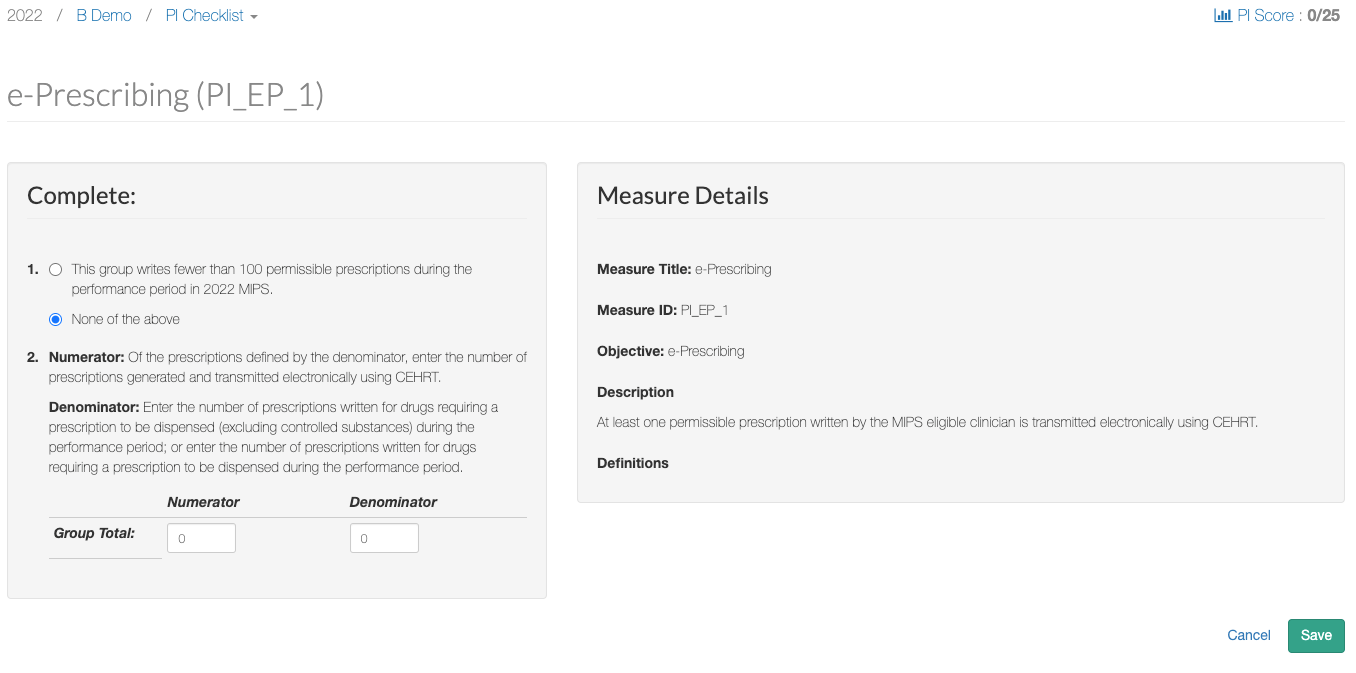Viewport: 1356px width, 673px height.
Task: Focus the Group Total Numerator field
Action: [201, 538]
